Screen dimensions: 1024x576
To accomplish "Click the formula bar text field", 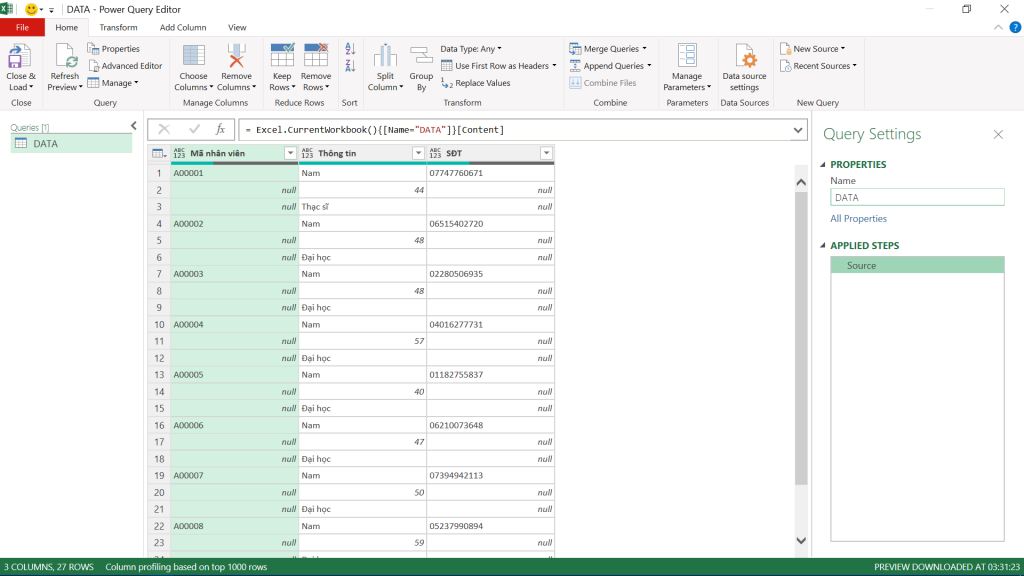I will click(516, 130).
